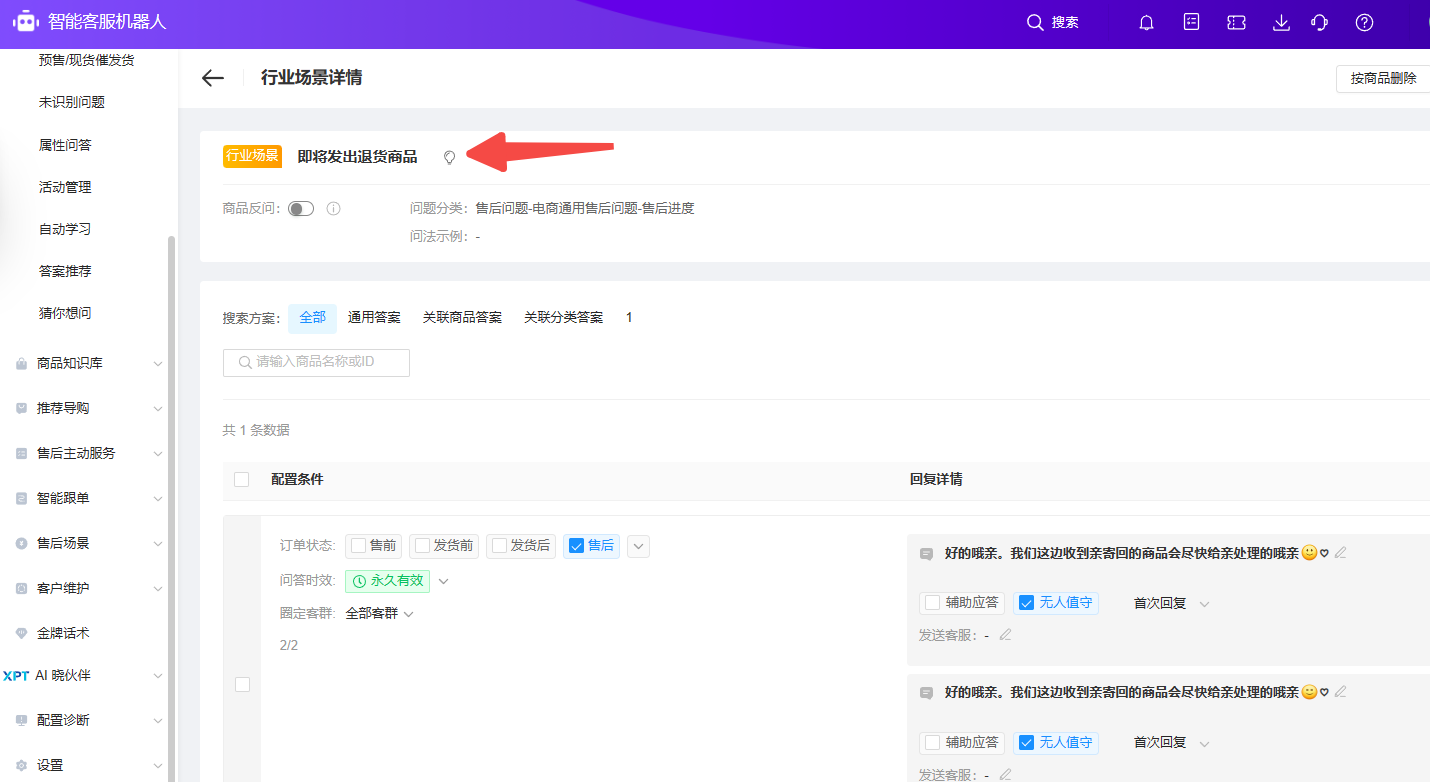Screen dimensions: 1430x782
Task: Click the product name or ID search field
Action: [x=316, y=362]
